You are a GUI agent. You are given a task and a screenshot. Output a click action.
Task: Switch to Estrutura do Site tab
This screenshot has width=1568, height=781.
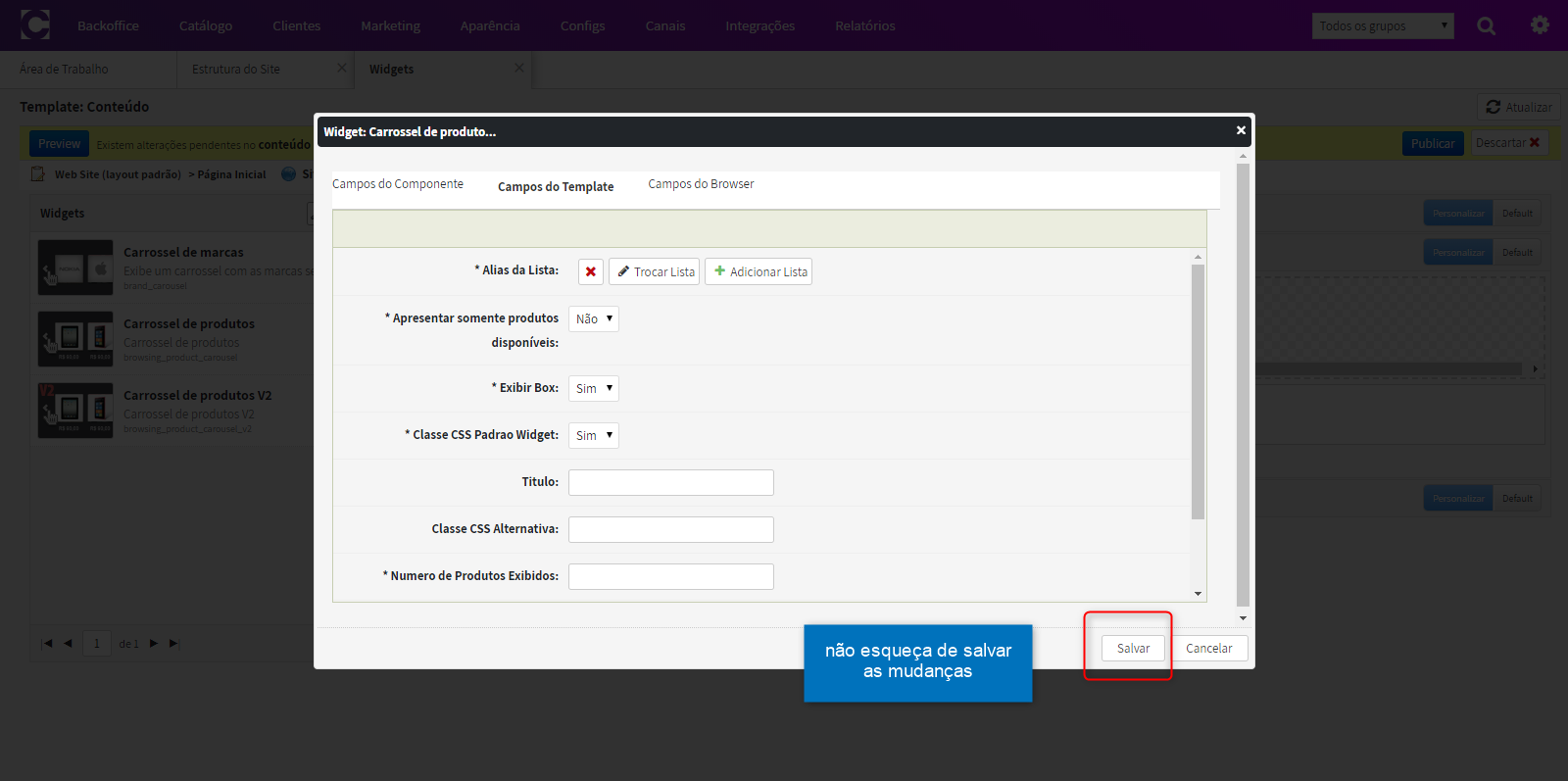(236, 70)
